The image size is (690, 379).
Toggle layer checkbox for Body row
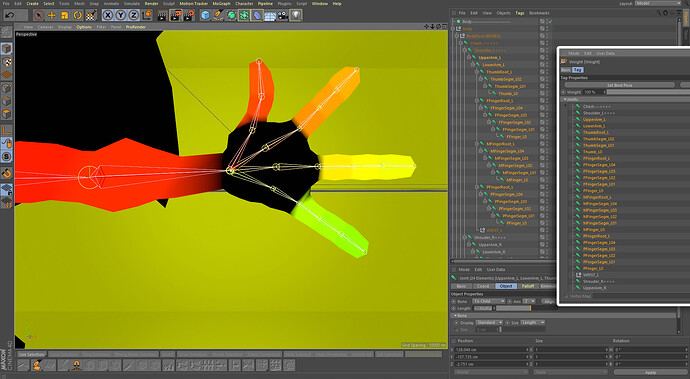[542, 22]
